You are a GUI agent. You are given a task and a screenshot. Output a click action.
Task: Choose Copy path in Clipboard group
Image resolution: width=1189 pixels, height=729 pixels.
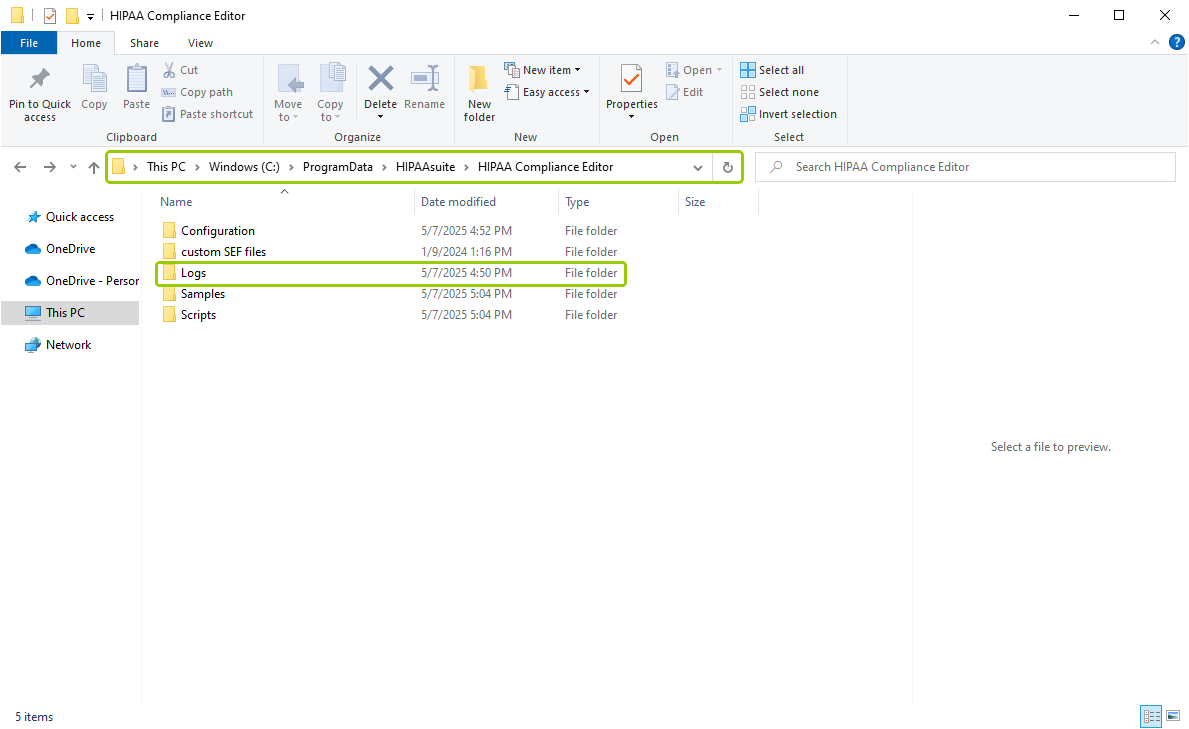pyautogui.click(x=197, y=92)
